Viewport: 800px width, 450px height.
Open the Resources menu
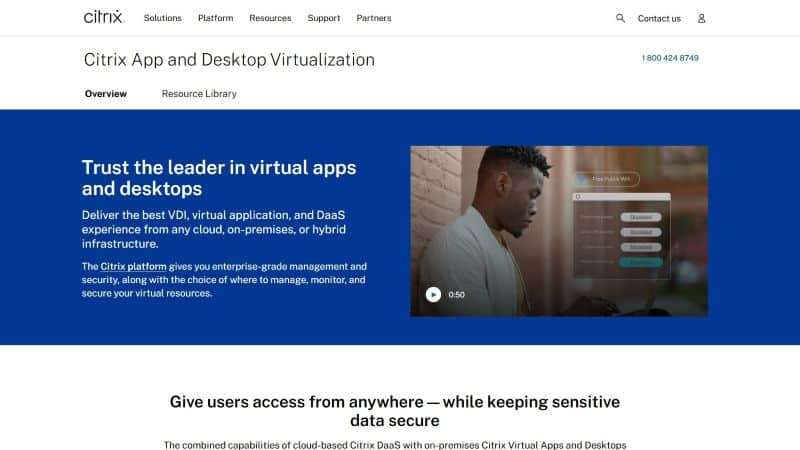coord(270,18)
